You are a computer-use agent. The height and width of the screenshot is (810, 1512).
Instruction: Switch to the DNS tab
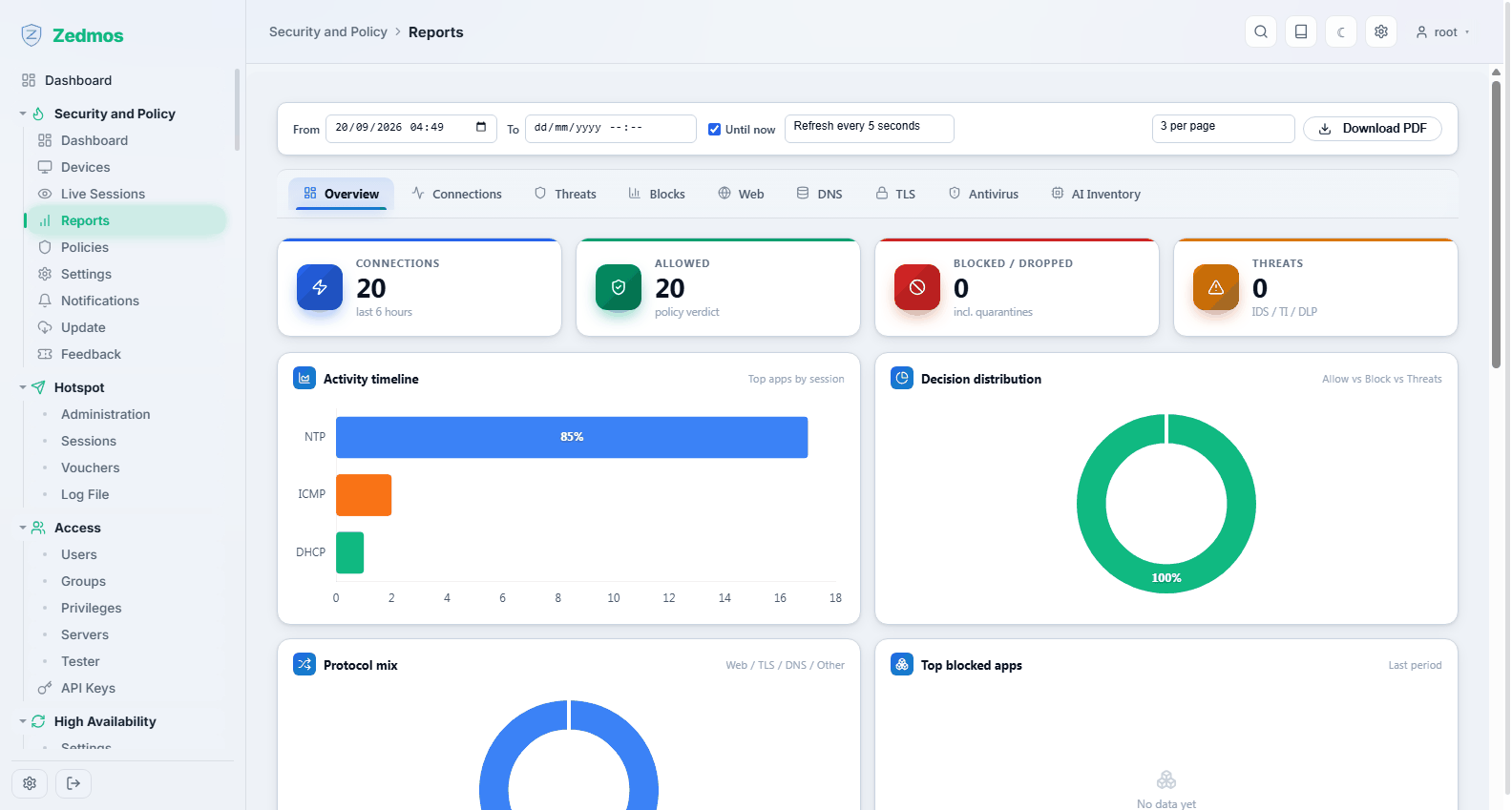[x=819, y=194]
